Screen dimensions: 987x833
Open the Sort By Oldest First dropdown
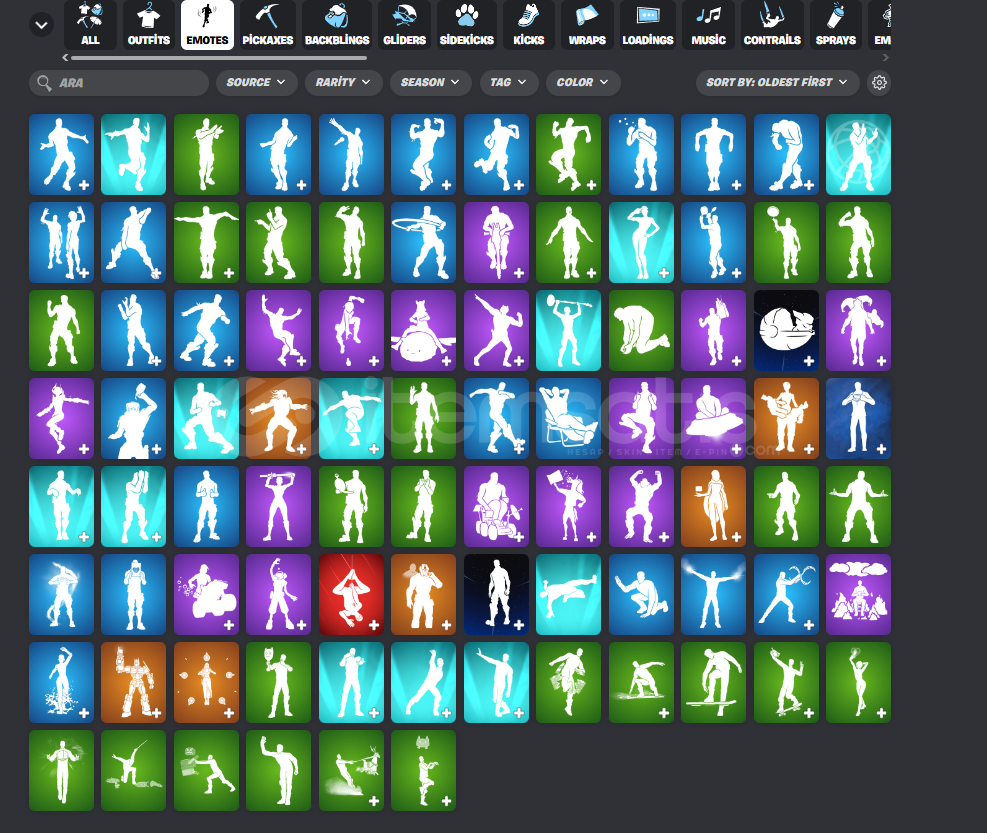[776, 83]
